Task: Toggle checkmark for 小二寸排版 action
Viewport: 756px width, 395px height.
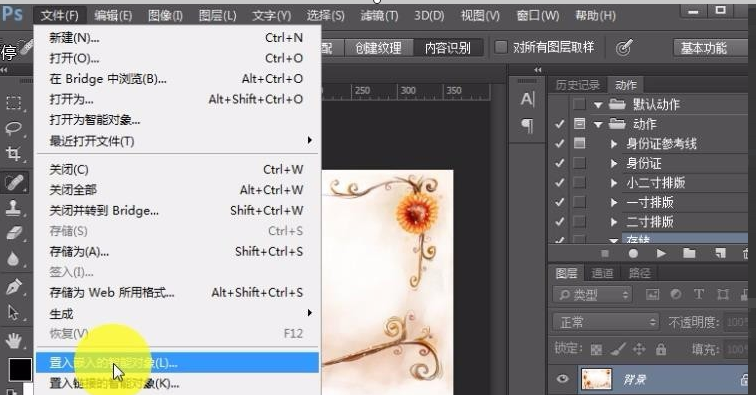Action: [559, 183]
